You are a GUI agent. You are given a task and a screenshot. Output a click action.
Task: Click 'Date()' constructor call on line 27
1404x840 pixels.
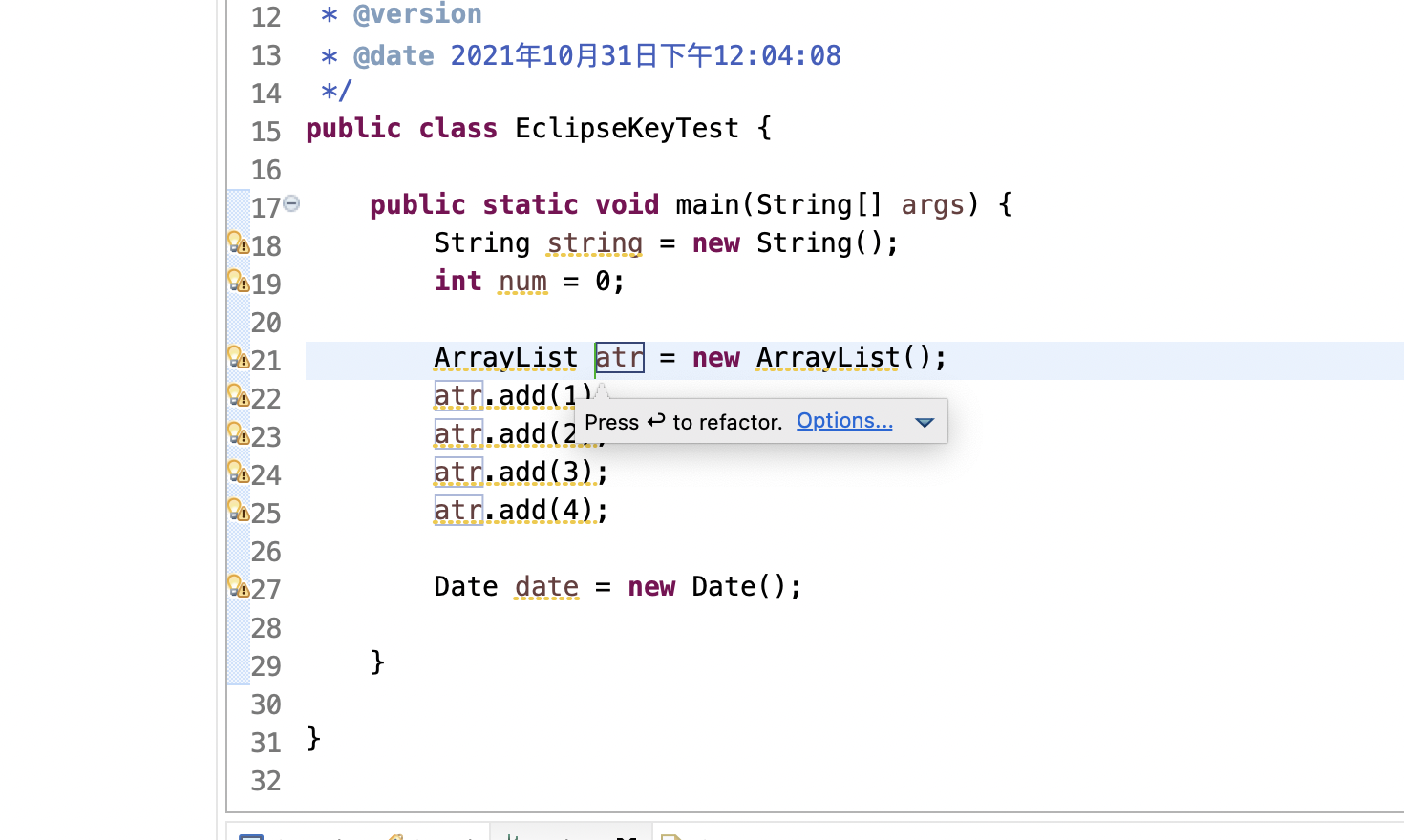tap(739, 587)
